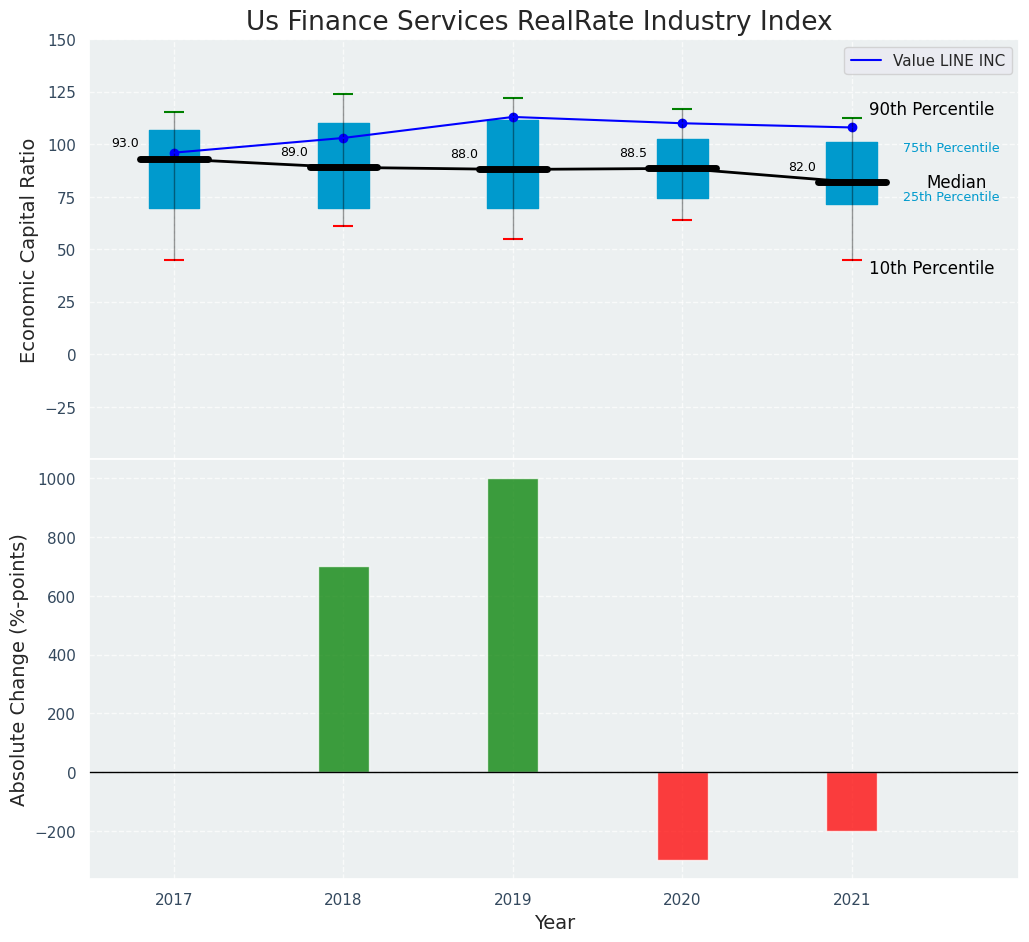Click the blue 2018 percentile box
The image size is (1029, 942).
click(344, 166)
